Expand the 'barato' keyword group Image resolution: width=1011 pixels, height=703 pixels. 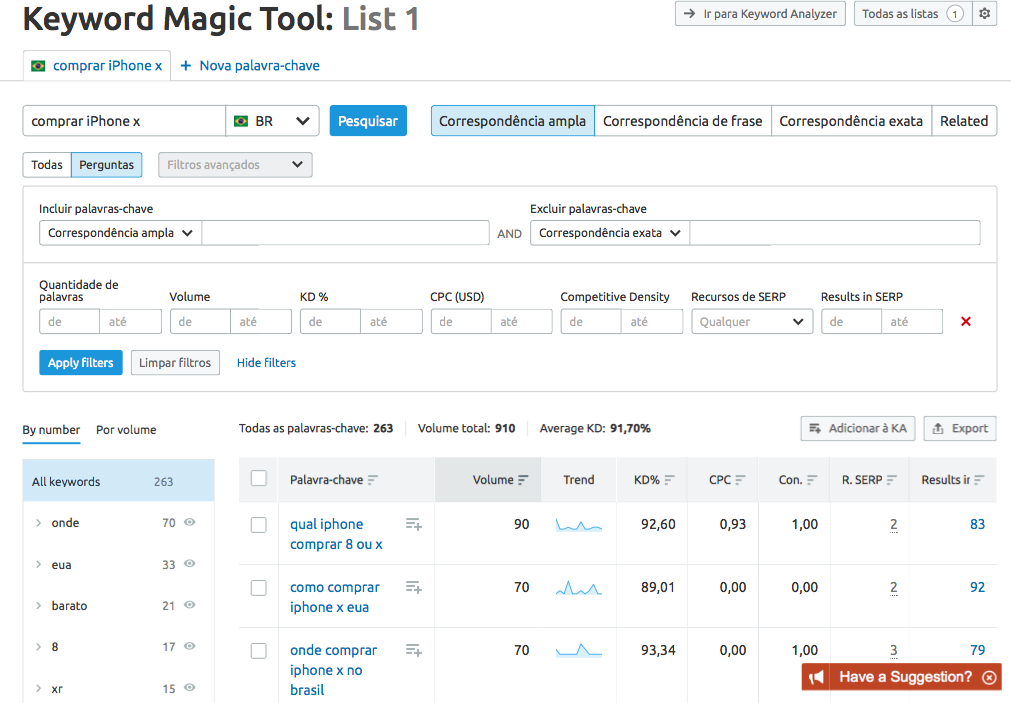click(x=39, y=606)
